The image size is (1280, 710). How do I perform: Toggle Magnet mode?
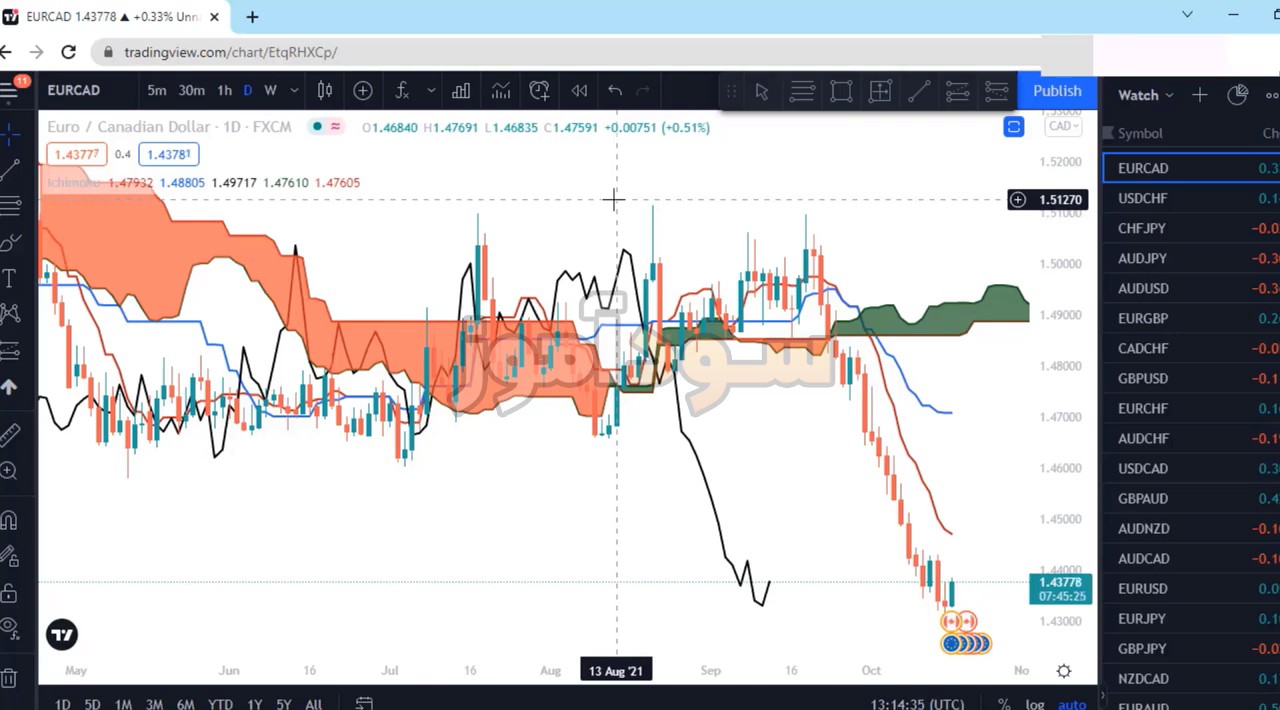(10, 520)
